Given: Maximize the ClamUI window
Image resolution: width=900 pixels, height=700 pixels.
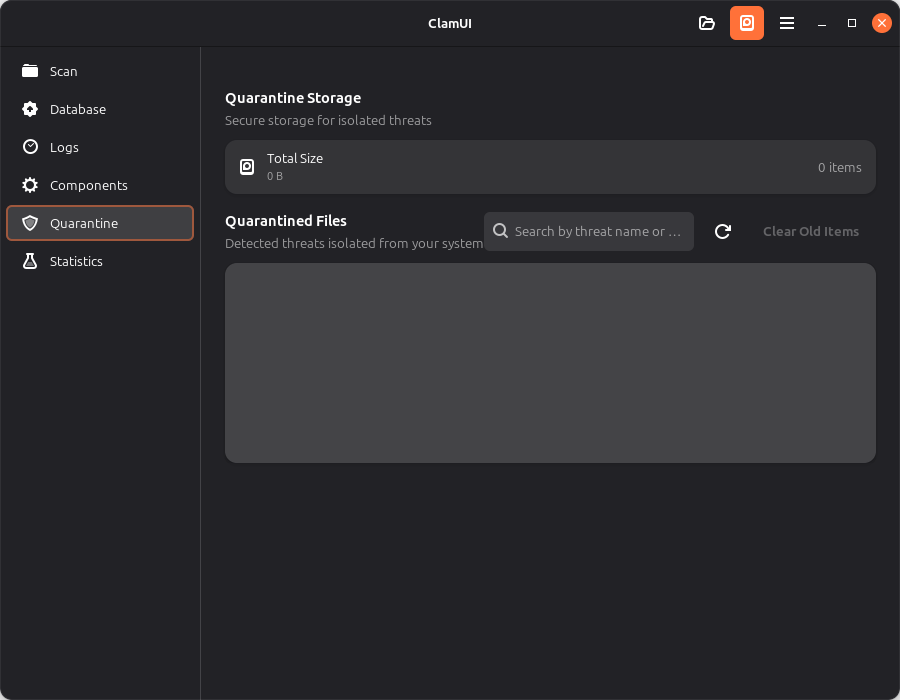Looking at the screenshot, I should tap(852, 23).
